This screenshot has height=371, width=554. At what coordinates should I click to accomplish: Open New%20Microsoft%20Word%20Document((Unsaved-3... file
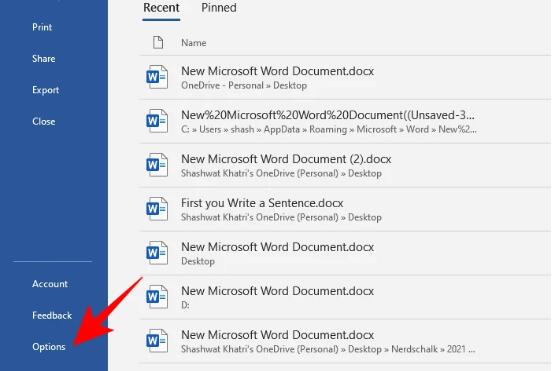[345, 122]
